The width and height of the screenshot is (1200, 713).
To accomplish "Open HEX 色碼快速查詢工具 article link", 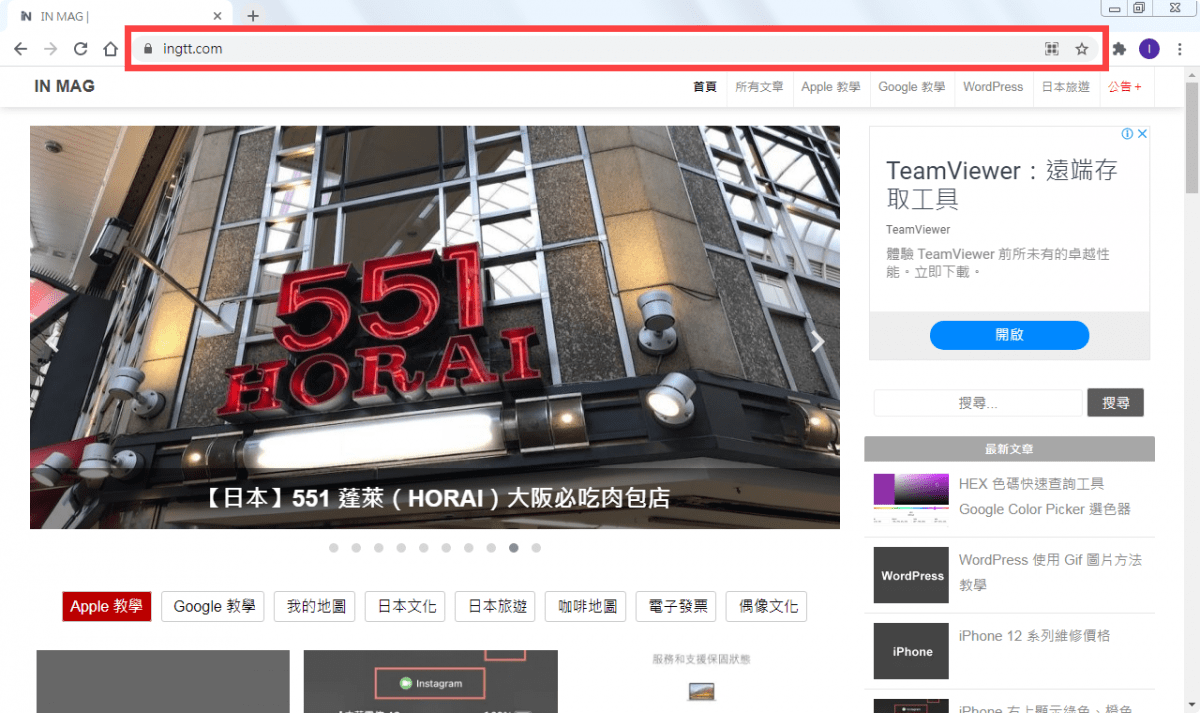I will pos(1045,496).
